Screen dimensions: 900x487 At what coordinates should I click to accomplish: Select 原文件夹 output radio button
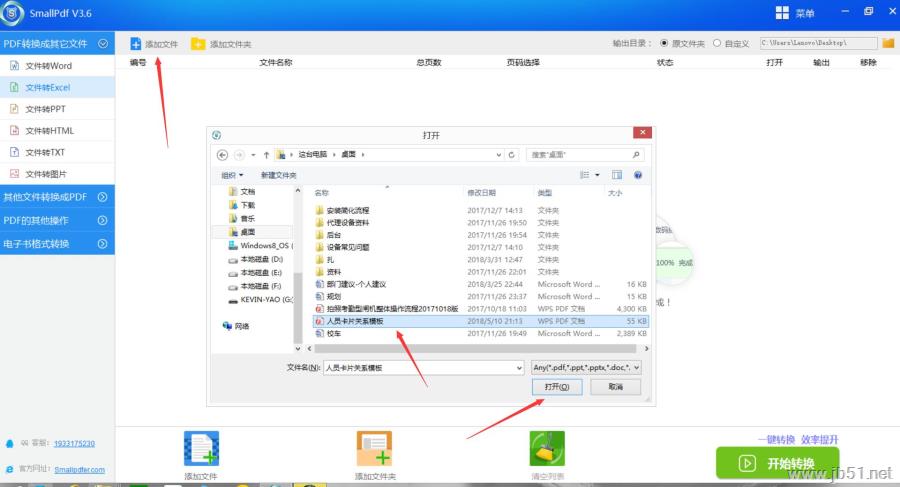[x=664, y=43]
